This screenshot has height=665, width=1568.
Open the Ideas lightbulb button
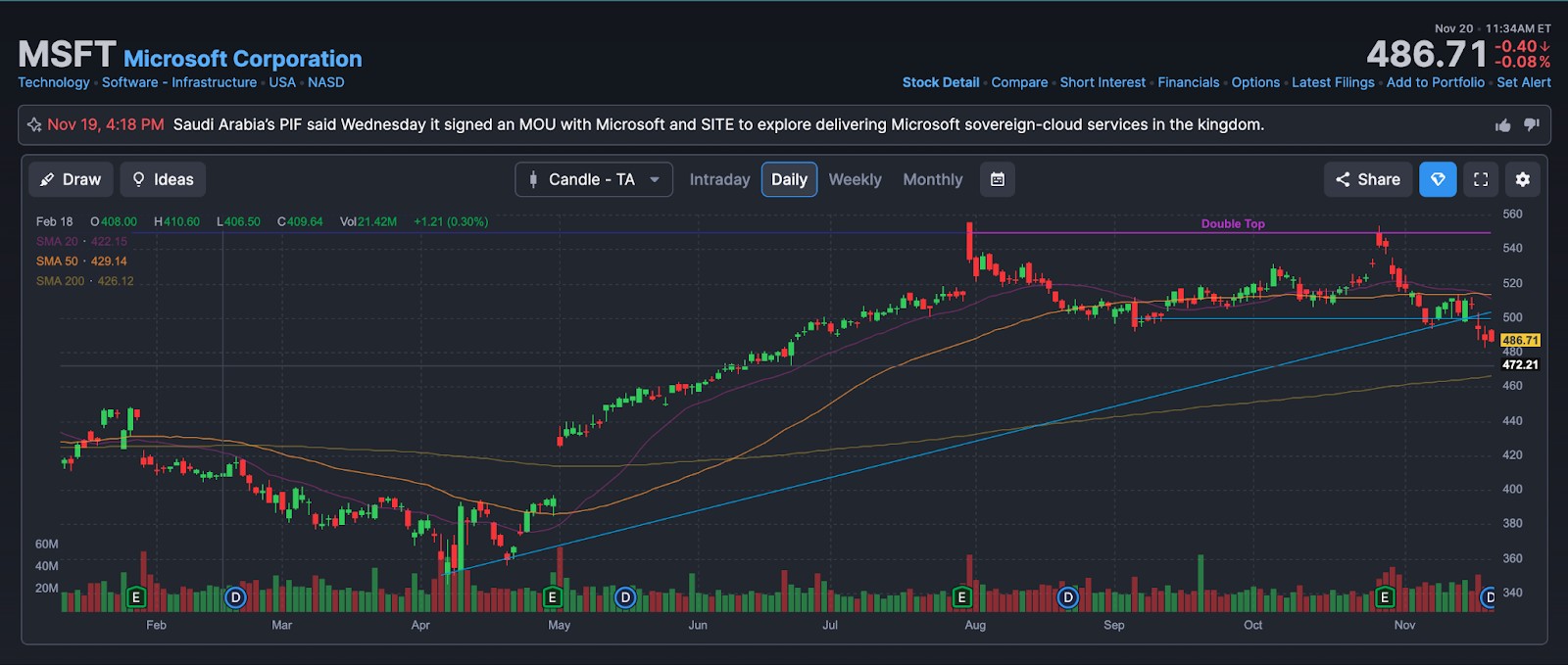pyautogui.click(x=163, y=179)
